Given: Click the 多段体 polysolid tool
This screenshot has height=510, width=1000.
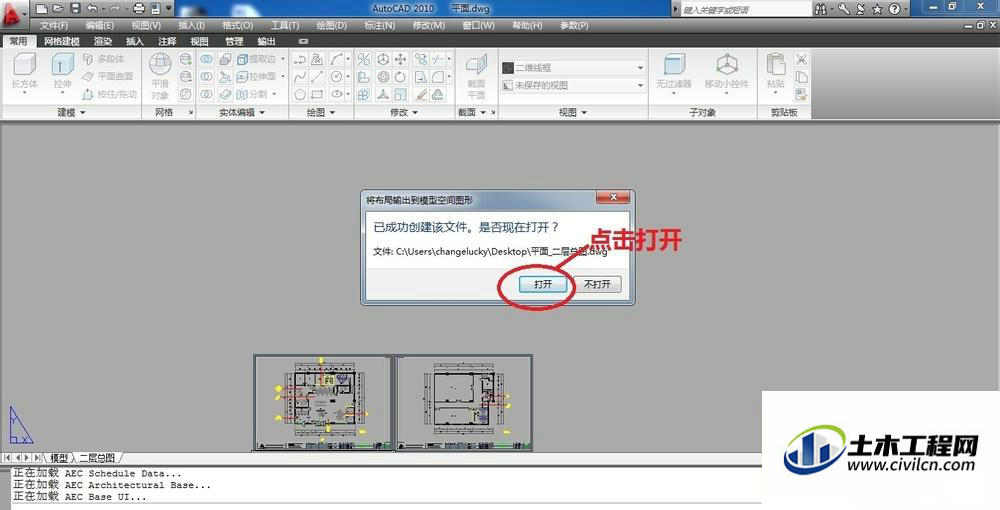Looking at the screenshot, I should [103, 59].
